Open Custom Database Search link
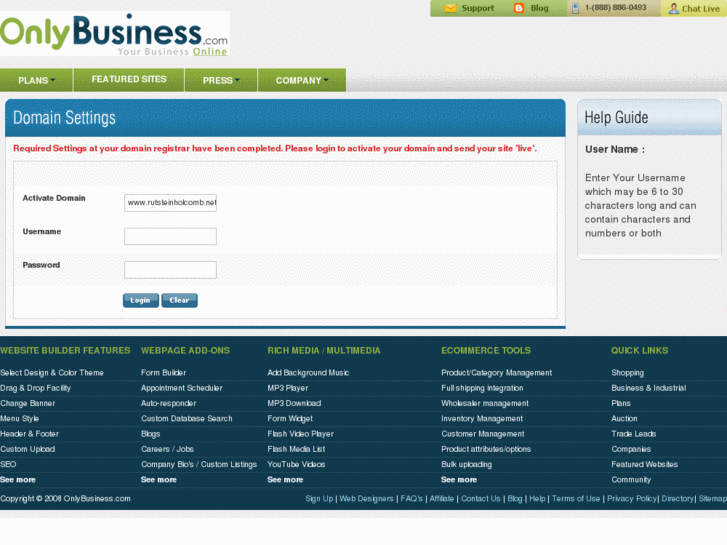727x545 pixels. [187, 419]
